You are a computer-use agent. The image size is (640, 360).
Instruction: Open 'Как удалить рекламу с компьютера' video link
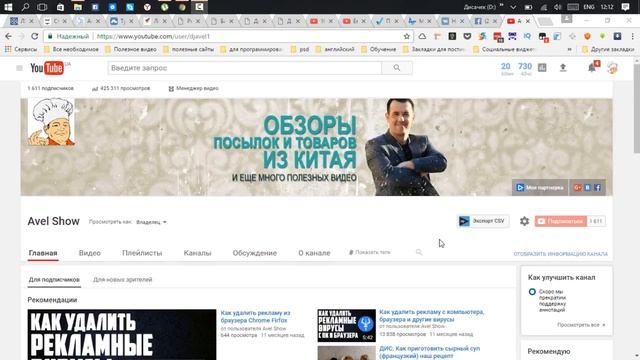[x=431, y=316]
